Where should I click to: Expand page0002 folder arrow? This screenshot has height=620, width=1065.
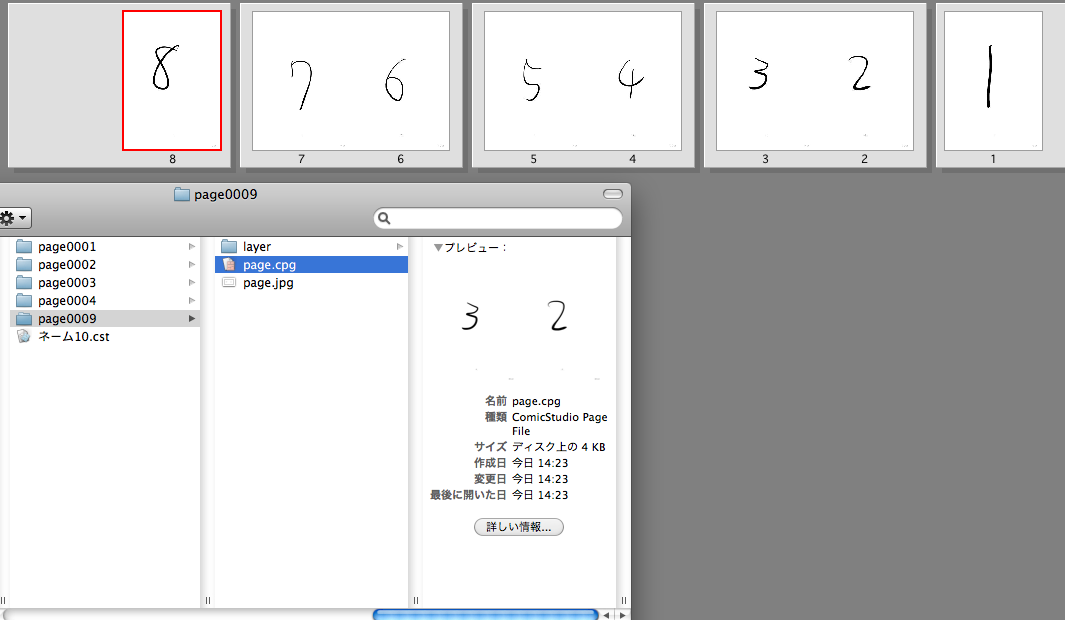pos(192,264)
